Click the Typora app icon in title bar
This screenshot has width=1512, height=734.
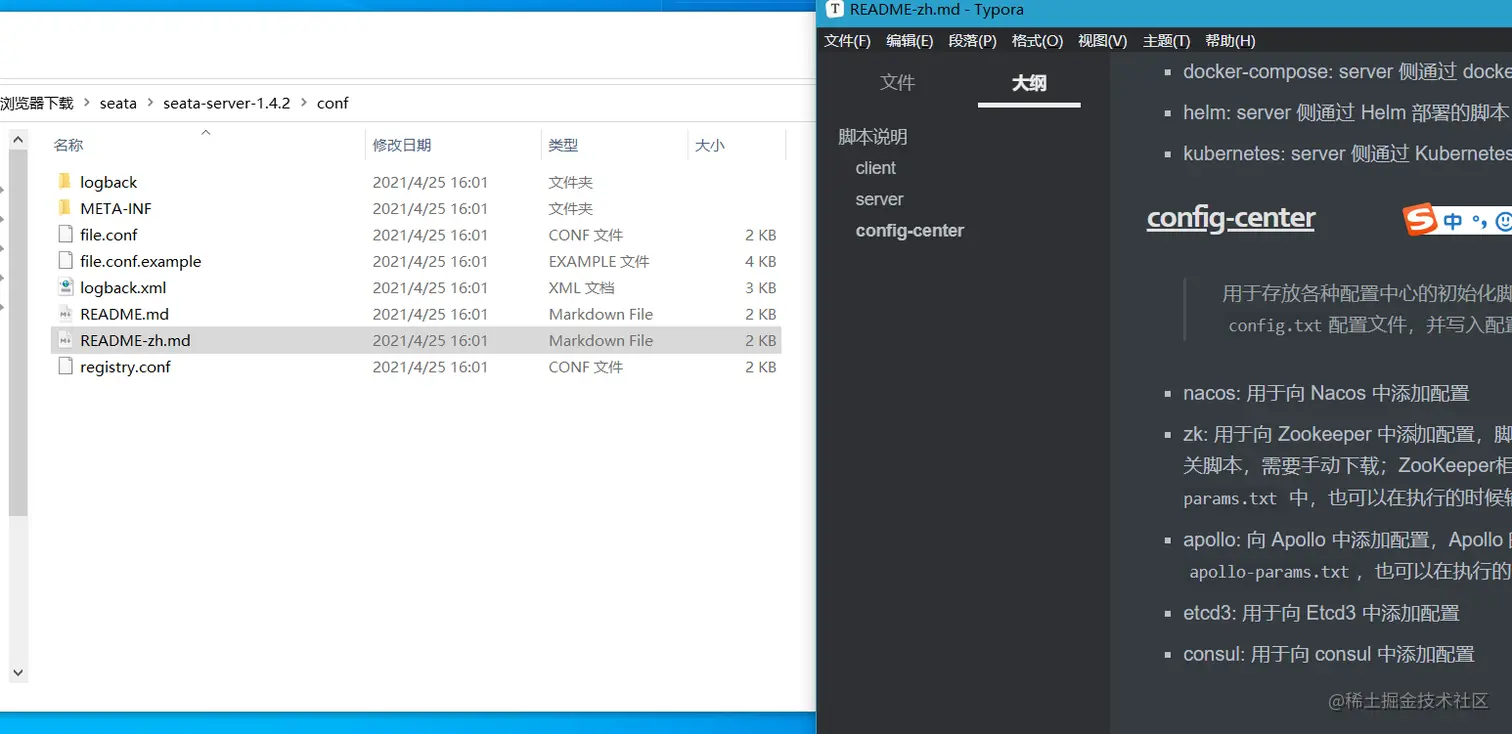(834, 10)
